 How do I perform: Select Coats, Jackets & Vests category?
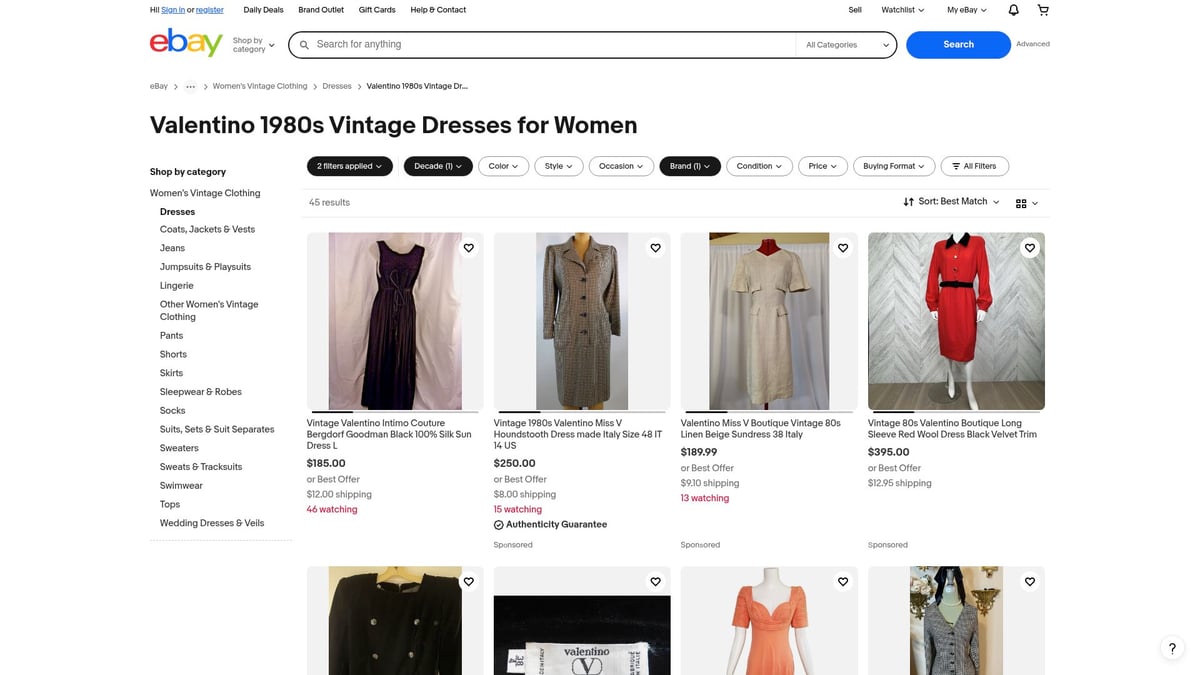[207, 230]
